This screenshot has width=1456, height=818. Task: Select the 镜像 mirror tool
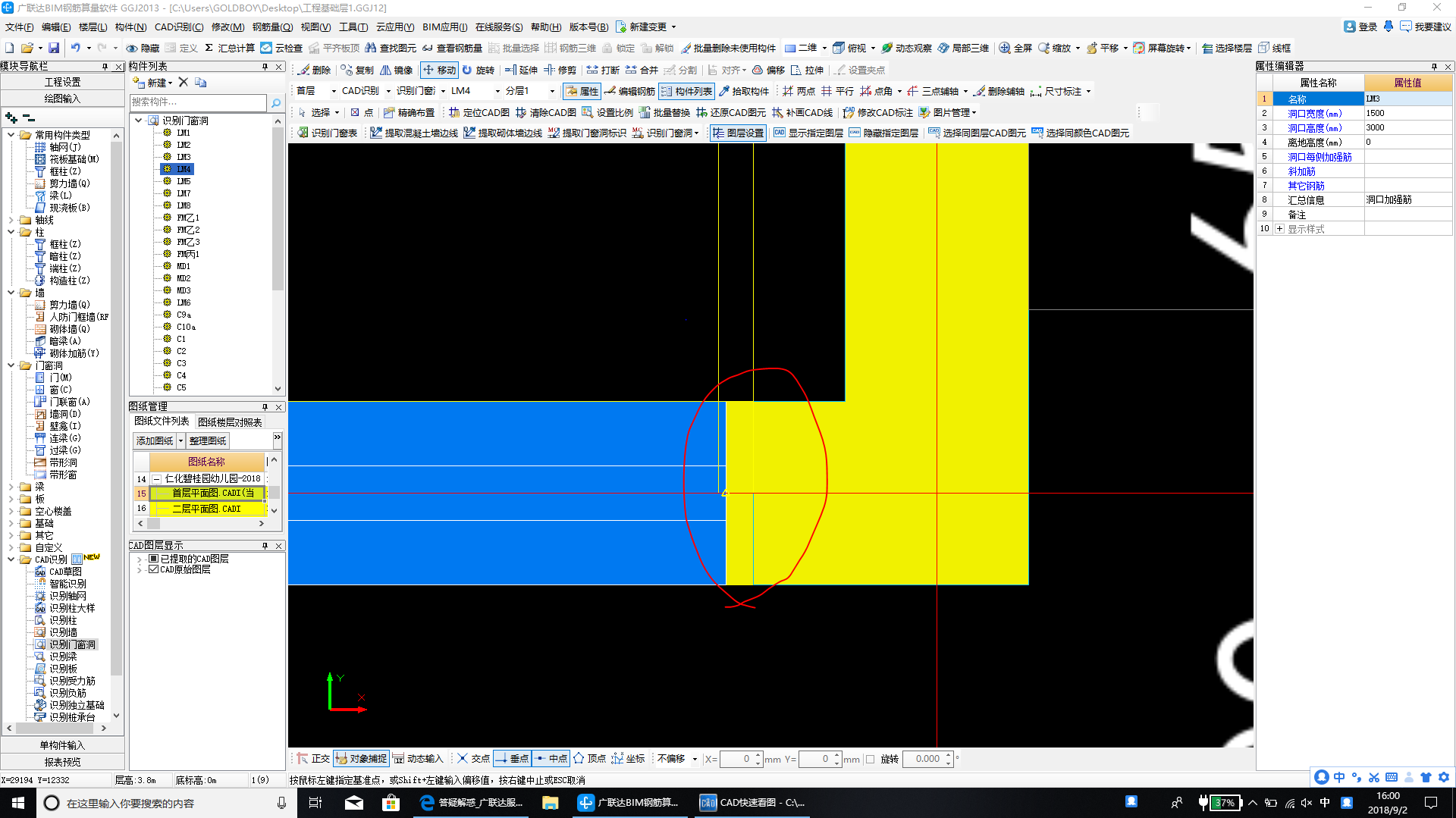coord(396,70)
